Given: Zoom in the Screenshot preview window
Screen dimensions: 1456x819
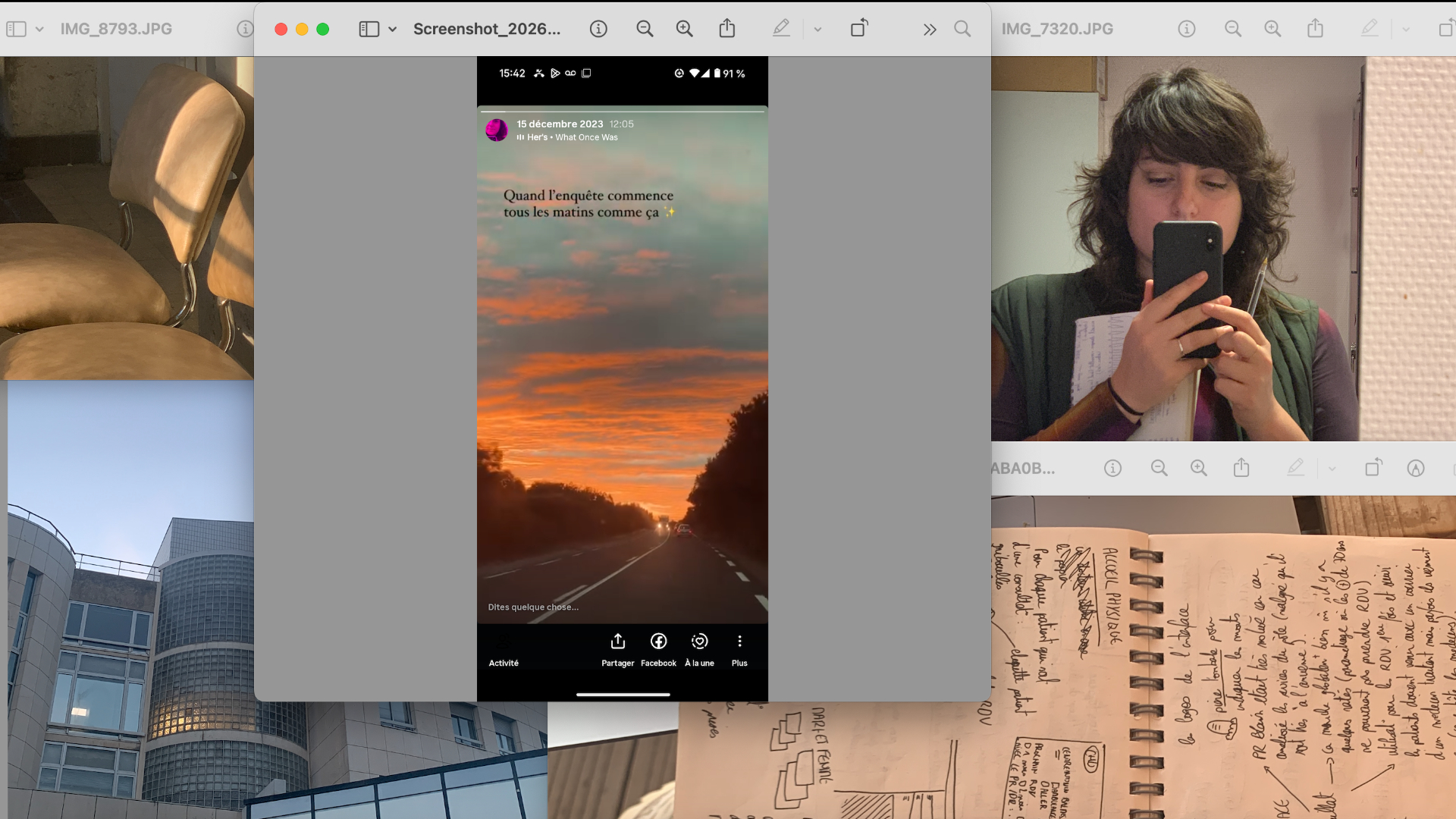Looking at the screenshot, I should coord(684,29).
